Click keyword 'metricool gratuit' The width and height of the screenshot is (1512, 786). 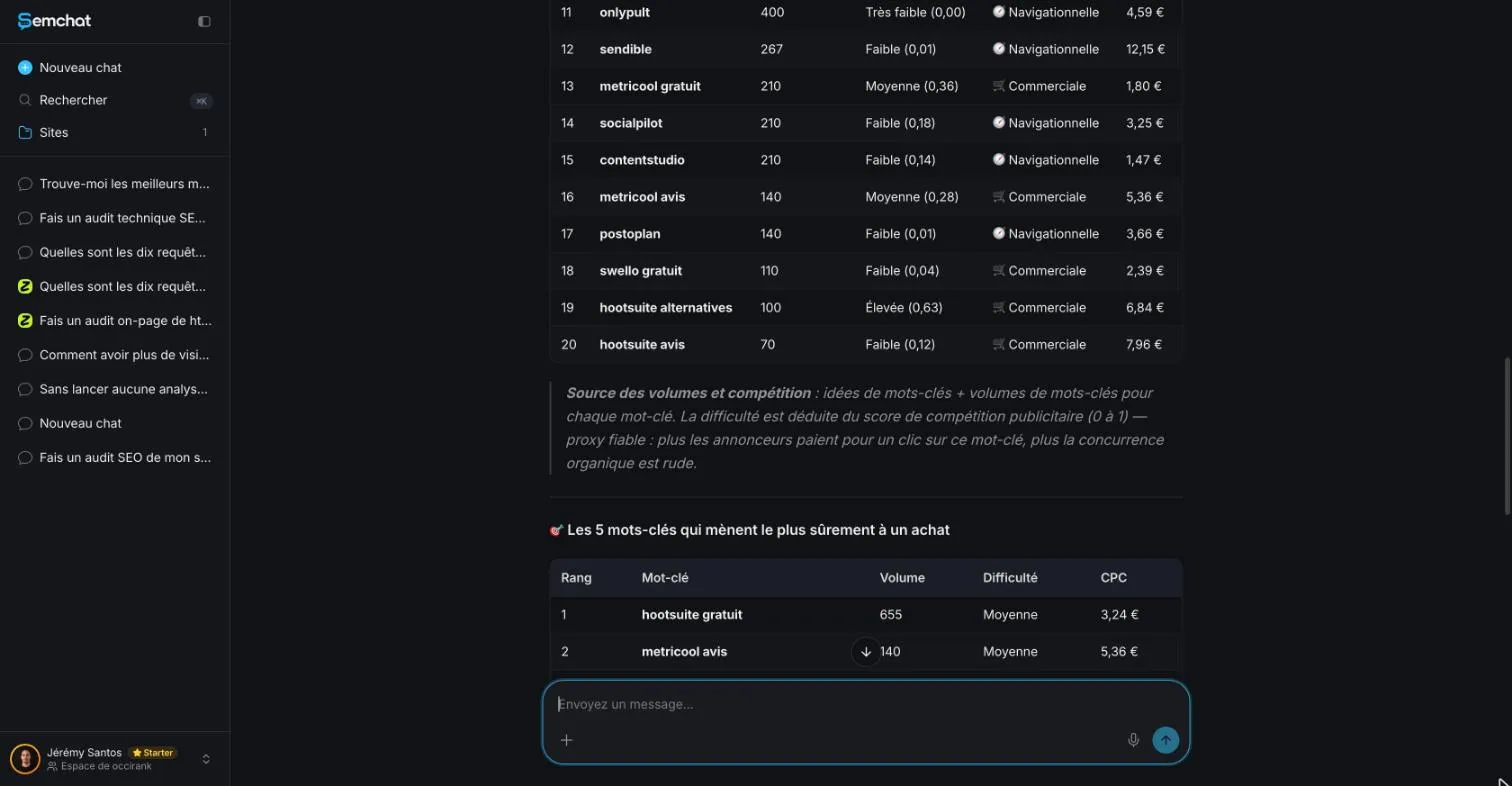tap(650, 86)
